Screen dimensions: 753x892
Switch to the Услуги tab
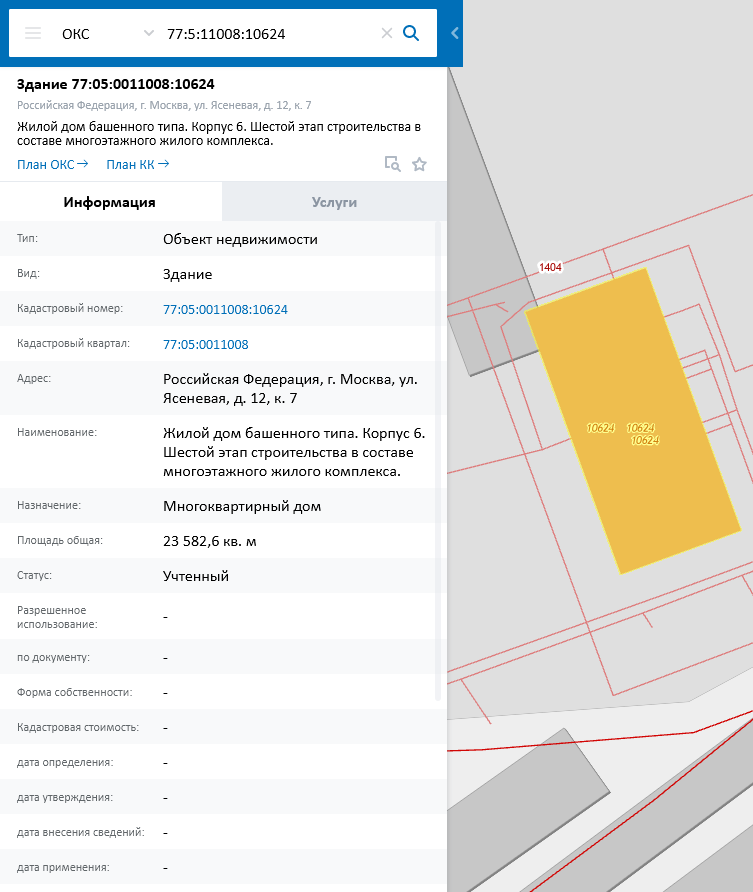[334, 202]
